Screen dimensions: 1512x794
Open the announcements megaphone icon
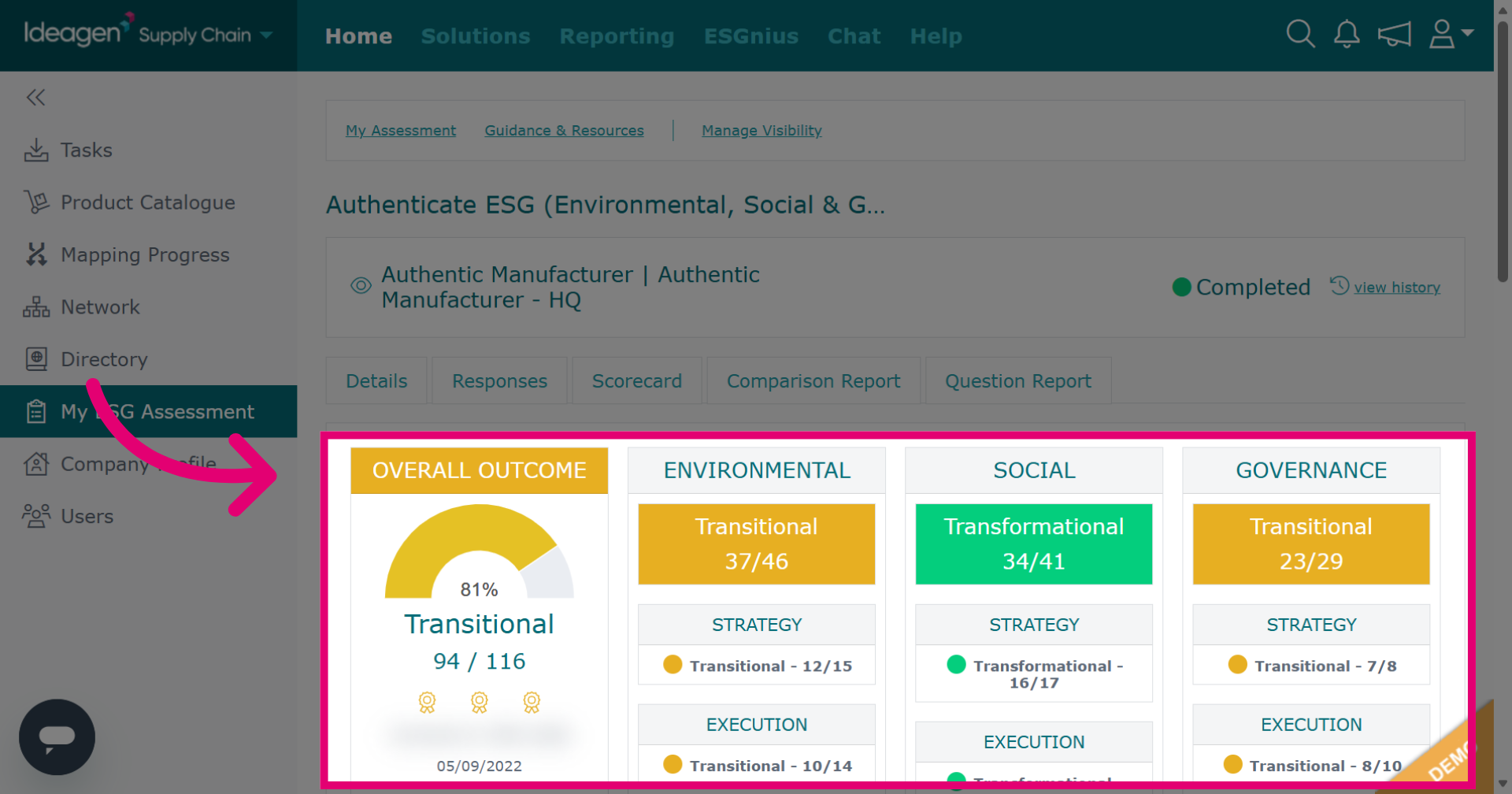point(1394,34)
